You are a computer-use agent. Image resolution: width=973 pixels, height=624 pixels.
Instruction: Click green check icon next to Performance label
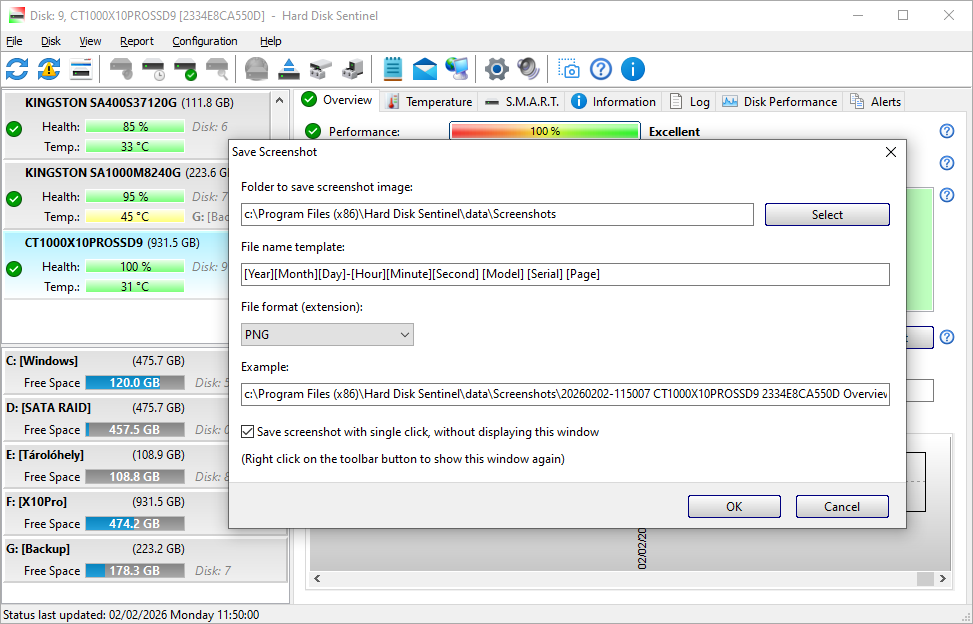pos(313,131)
